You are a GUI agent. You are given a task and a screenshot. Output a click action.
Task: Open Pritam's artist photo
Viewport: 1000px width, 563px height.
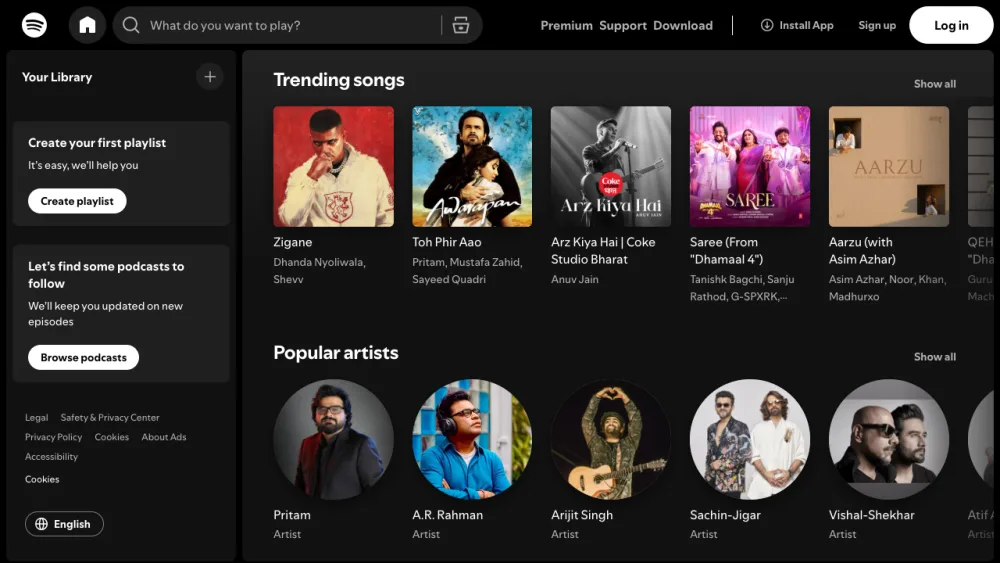(x=334, y=439)
